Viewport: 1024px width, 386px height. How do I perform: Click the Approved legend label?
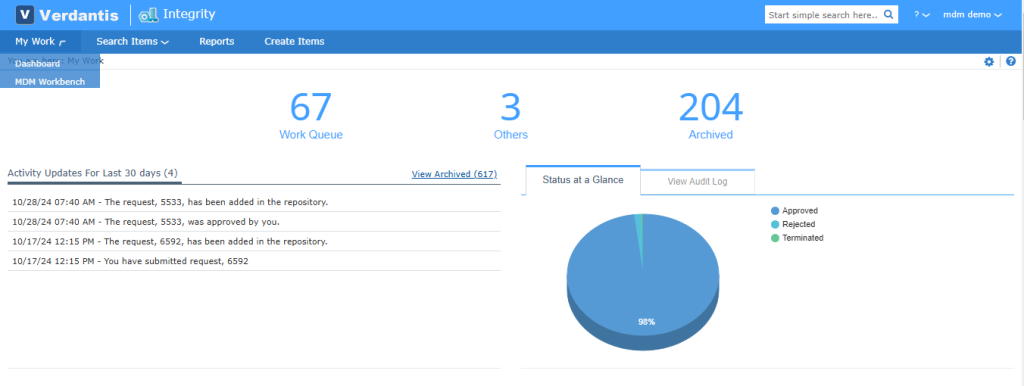pos(800,211)
